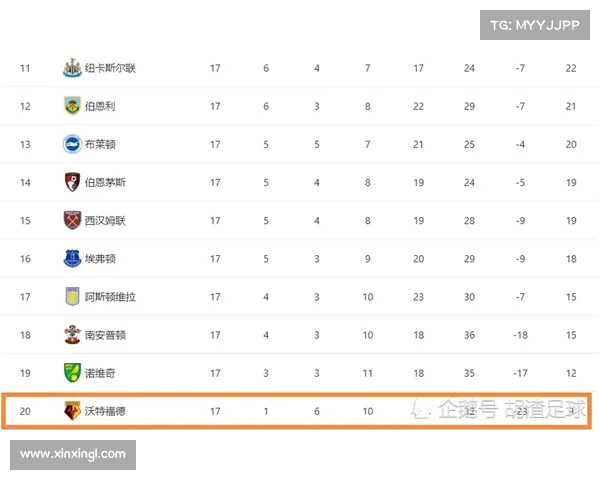Click the Brighton club crest icon
The height and width of the screenshot is (480, 600).
point(72,144)
